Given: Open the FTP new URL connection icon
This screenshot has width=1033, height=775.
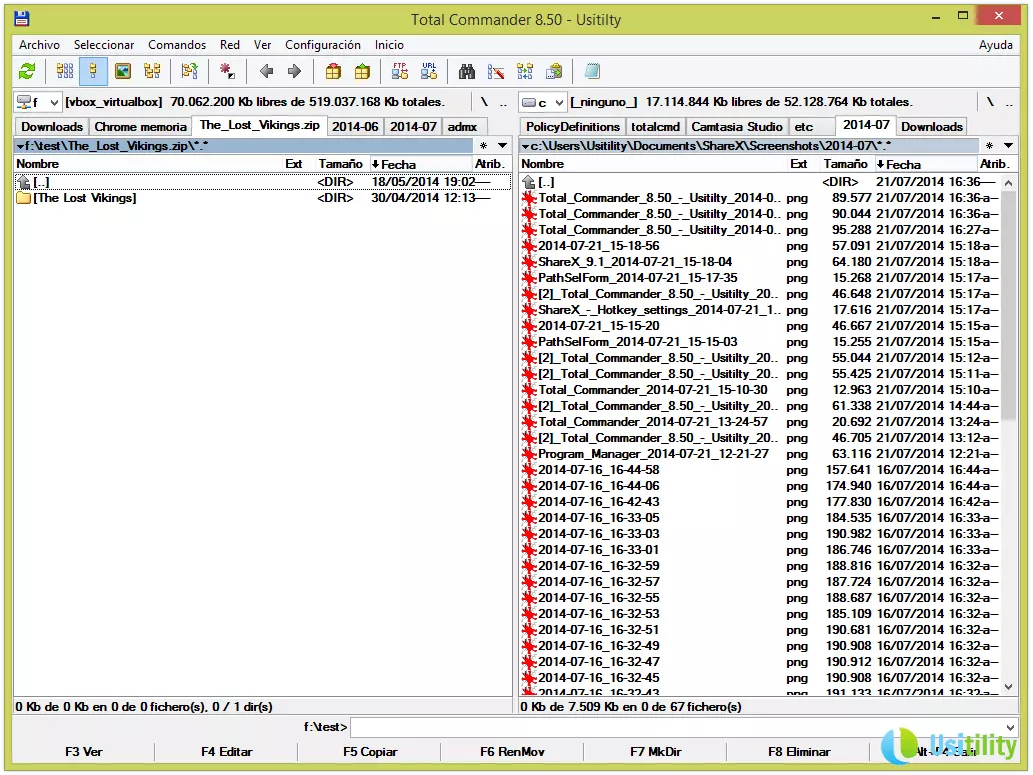Looking at the screenshot, I should 429,71.
